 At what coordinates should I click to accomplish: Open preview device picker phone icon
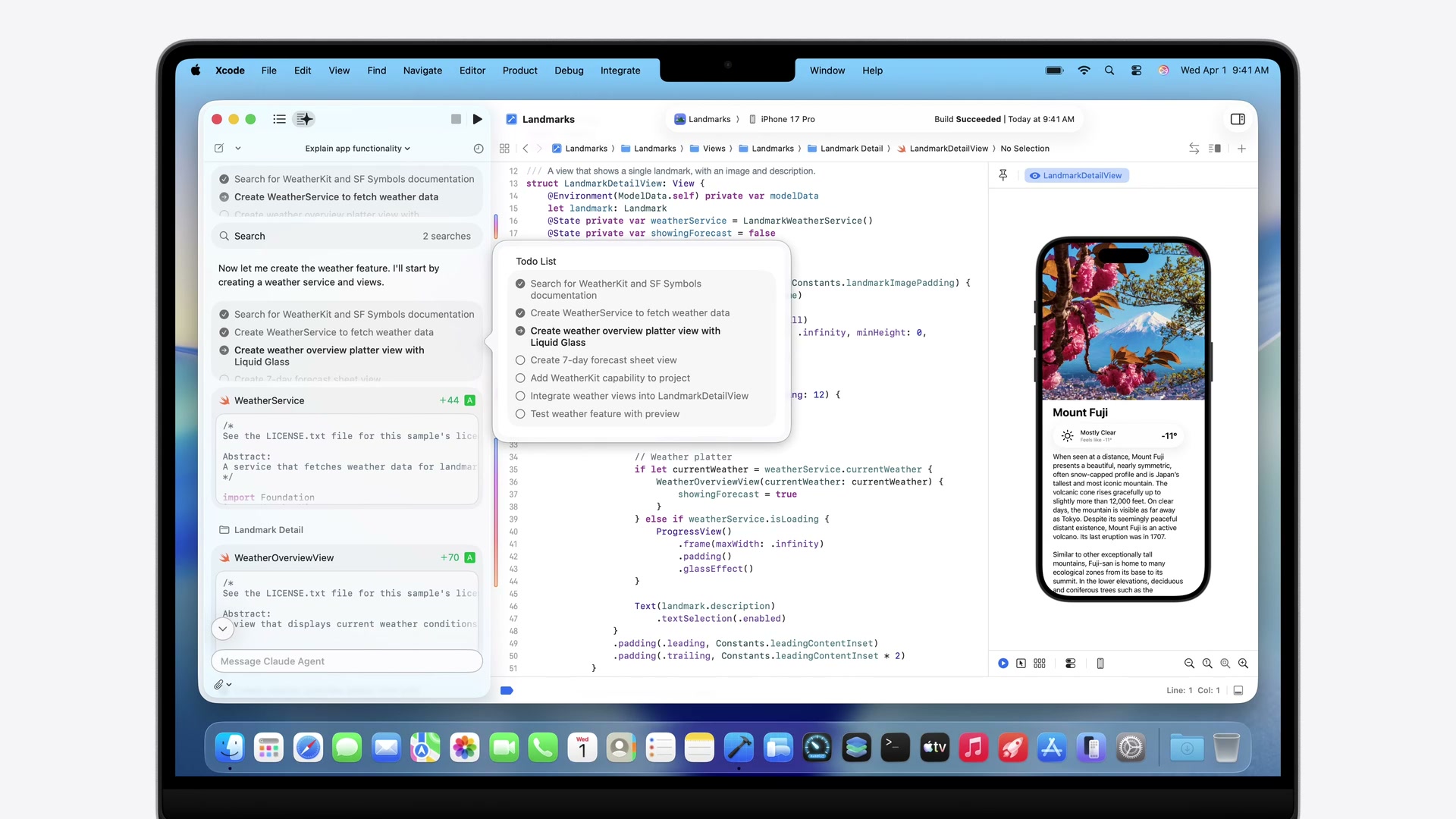tap(1100, 664)
